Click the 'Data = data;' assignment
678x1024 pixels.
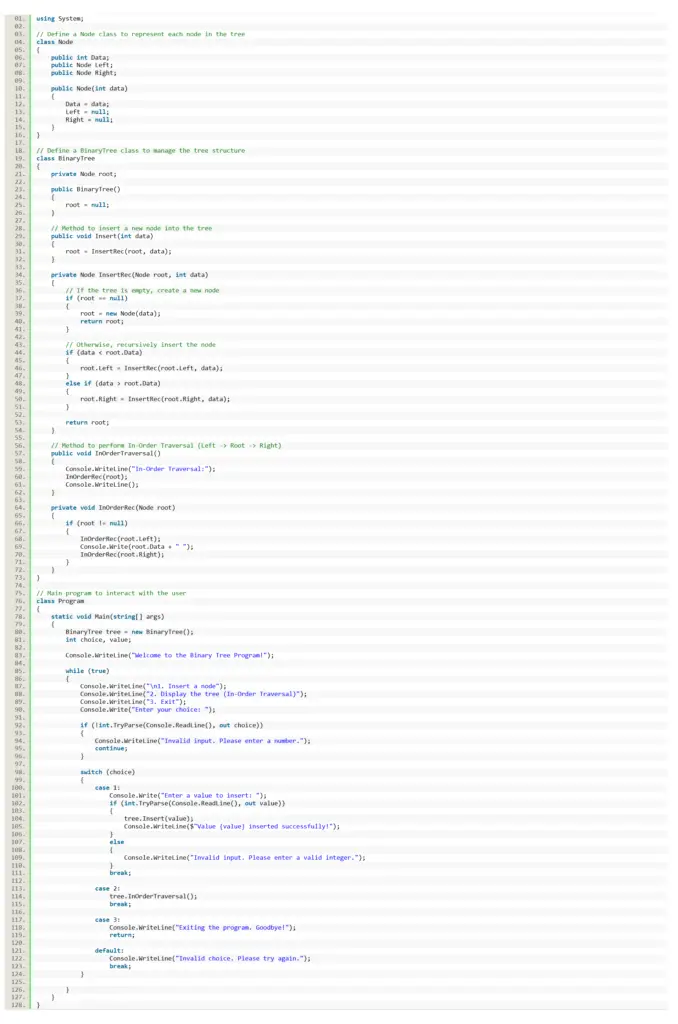(87, 104)
